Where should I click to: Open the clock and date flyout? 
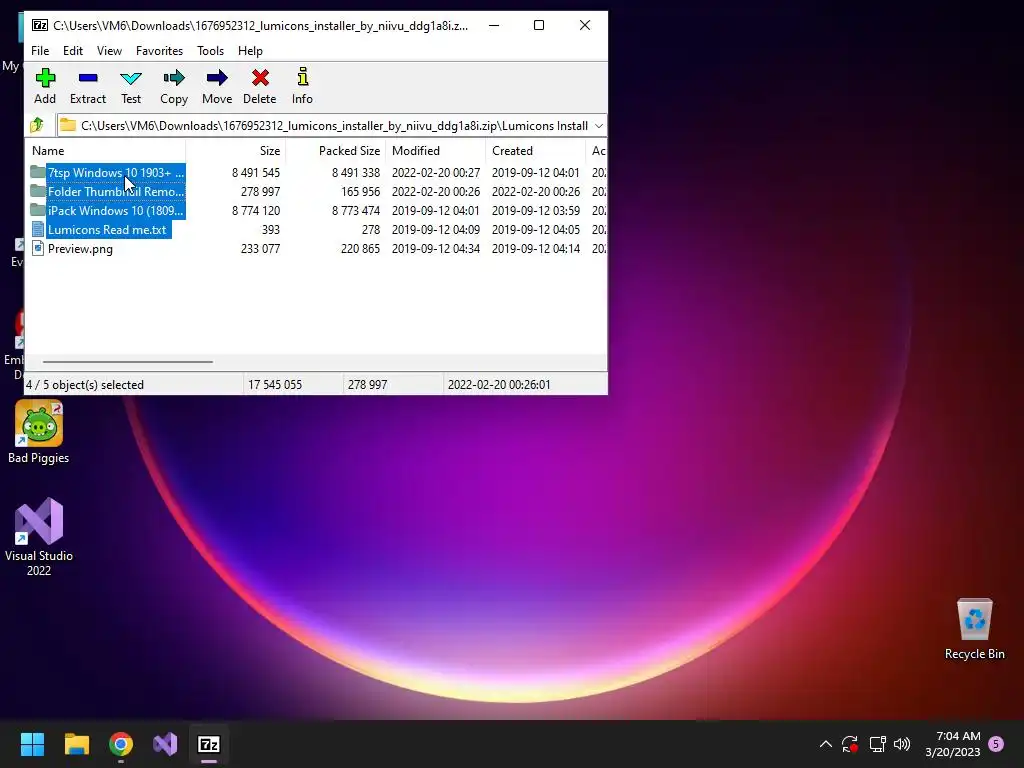pos(953,744)
